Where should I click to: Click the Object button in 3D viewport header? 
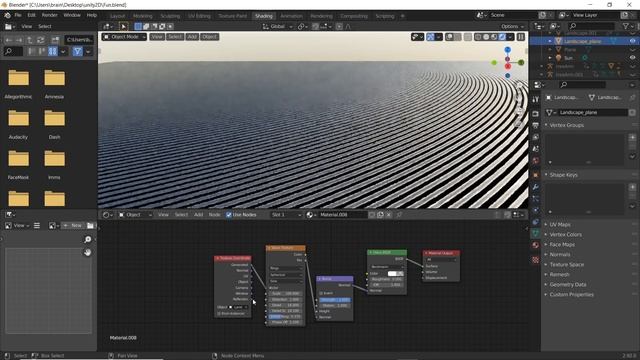click(x=209, y=37)
